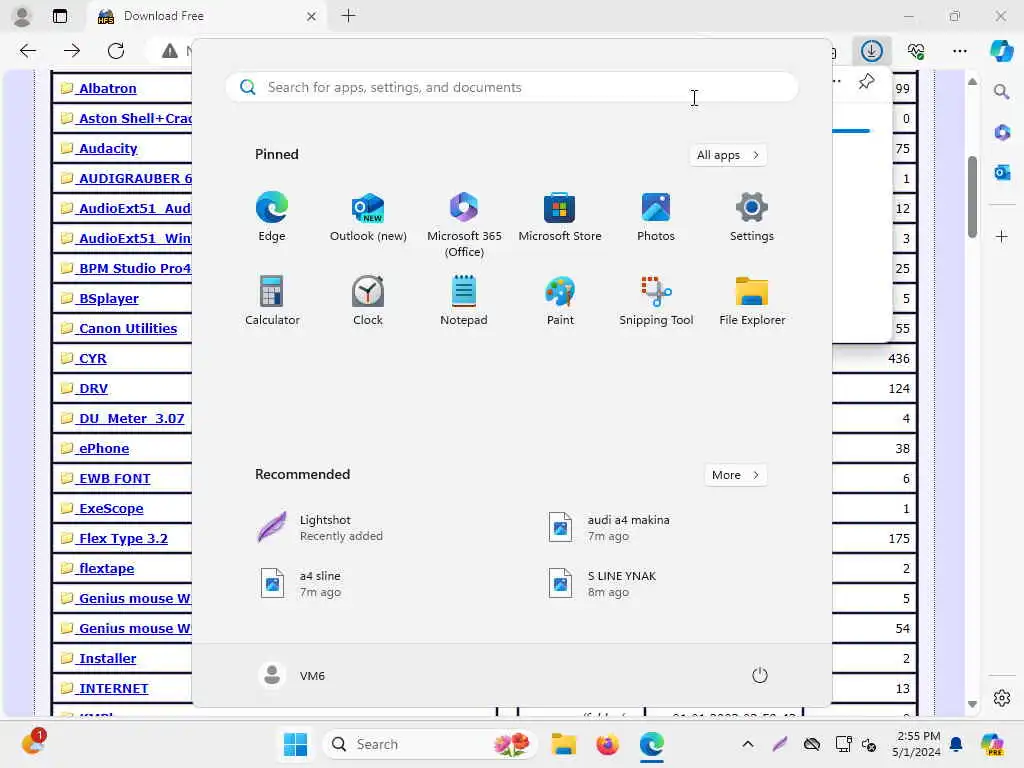The height and width of the screenshot is (768, 1024).
Task: Open the VM6 user account menu
Action: 292,675
